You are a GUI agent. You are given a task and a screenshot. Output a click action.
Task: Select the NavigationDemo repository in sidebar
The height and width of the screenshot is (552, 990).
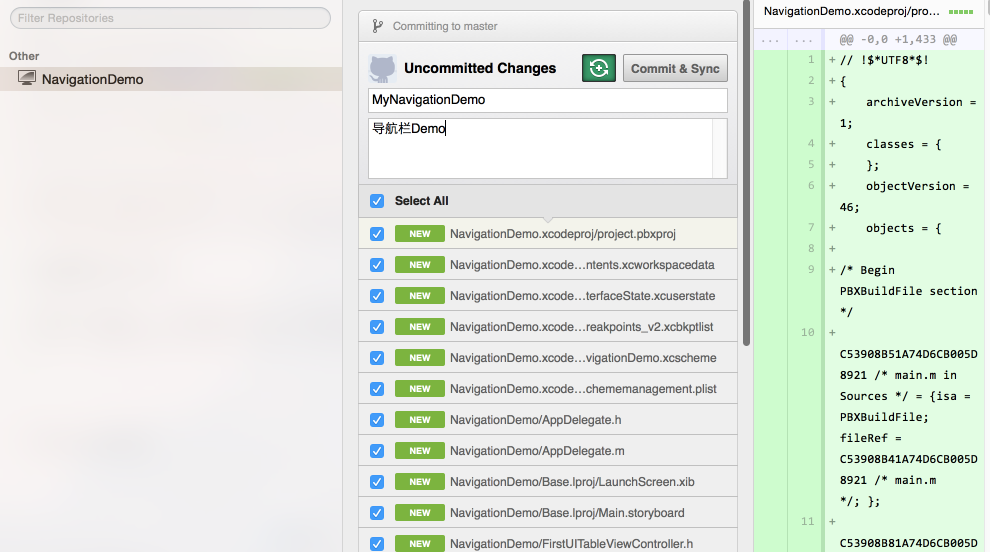pyautogui.click(x=92, y=79)
